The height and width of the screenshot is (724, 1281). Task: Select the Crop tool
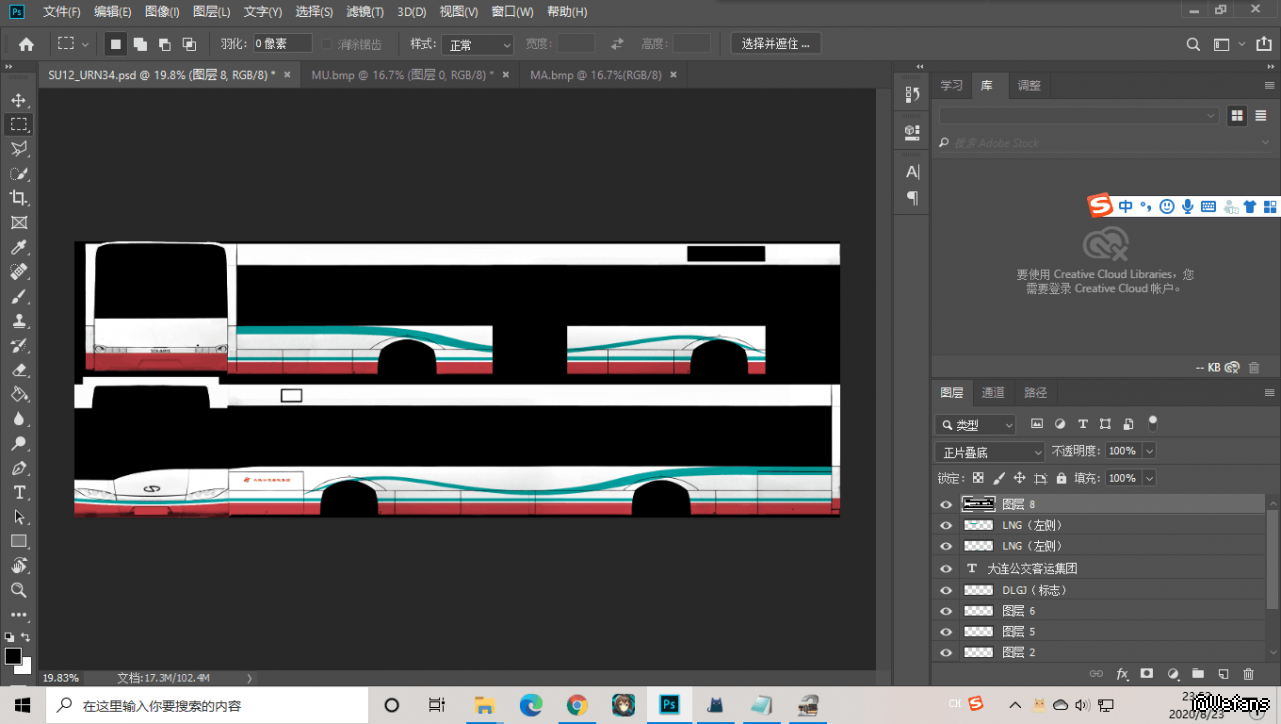click(x=18, y=198)
